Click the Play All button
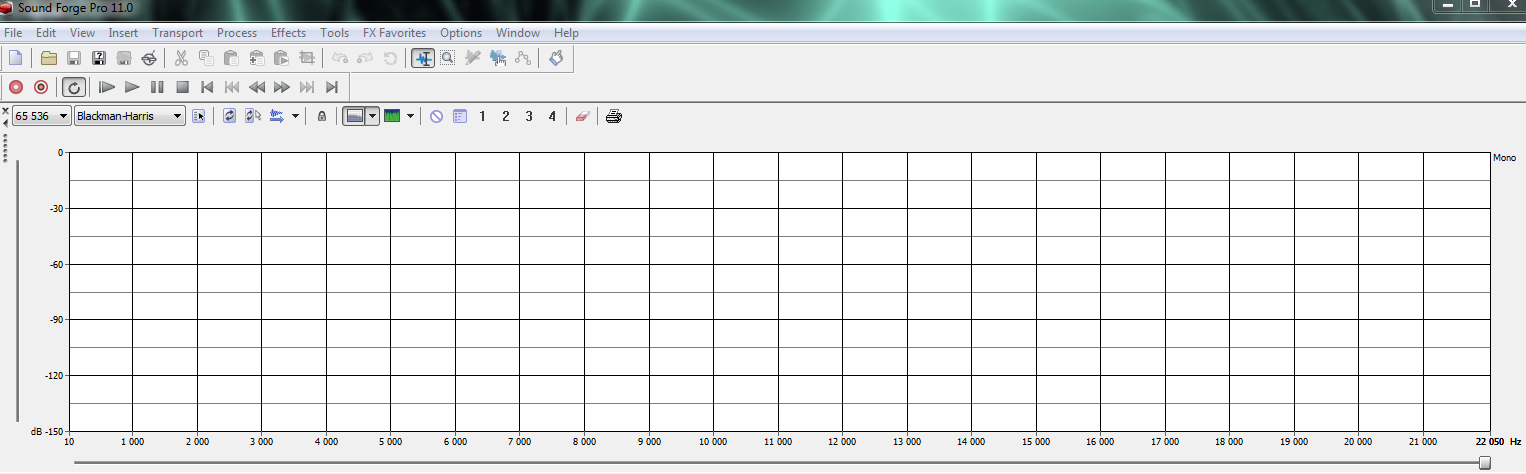The image size is (1526, 474). point(107,87)
